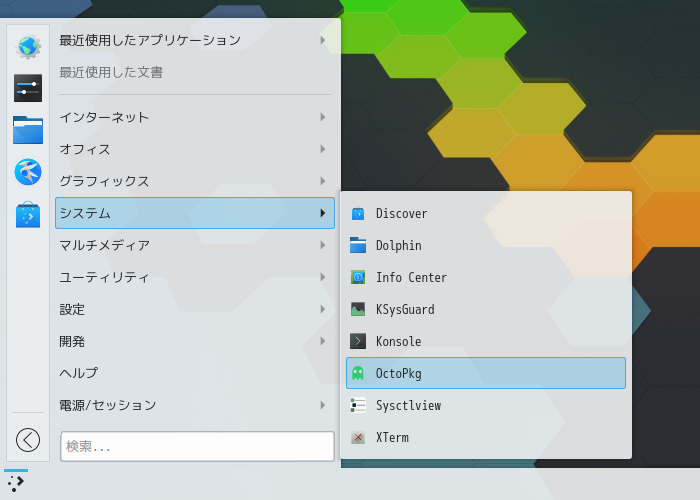Open 最近使用したアプリケーション menu entry
Viewport: 700px width, 500px height.
195,40
